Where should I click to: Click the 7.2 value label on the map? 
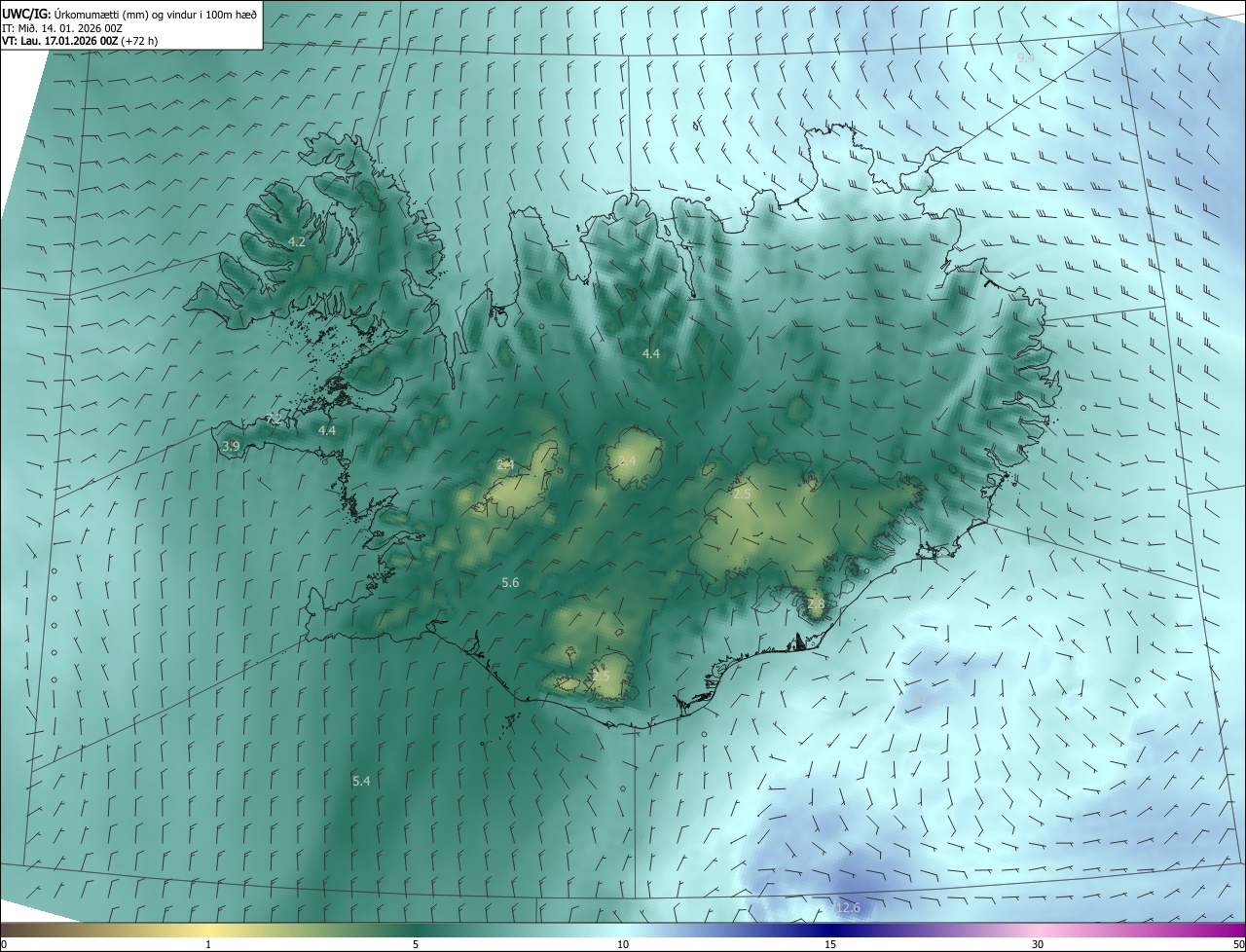tap(274, 420)
